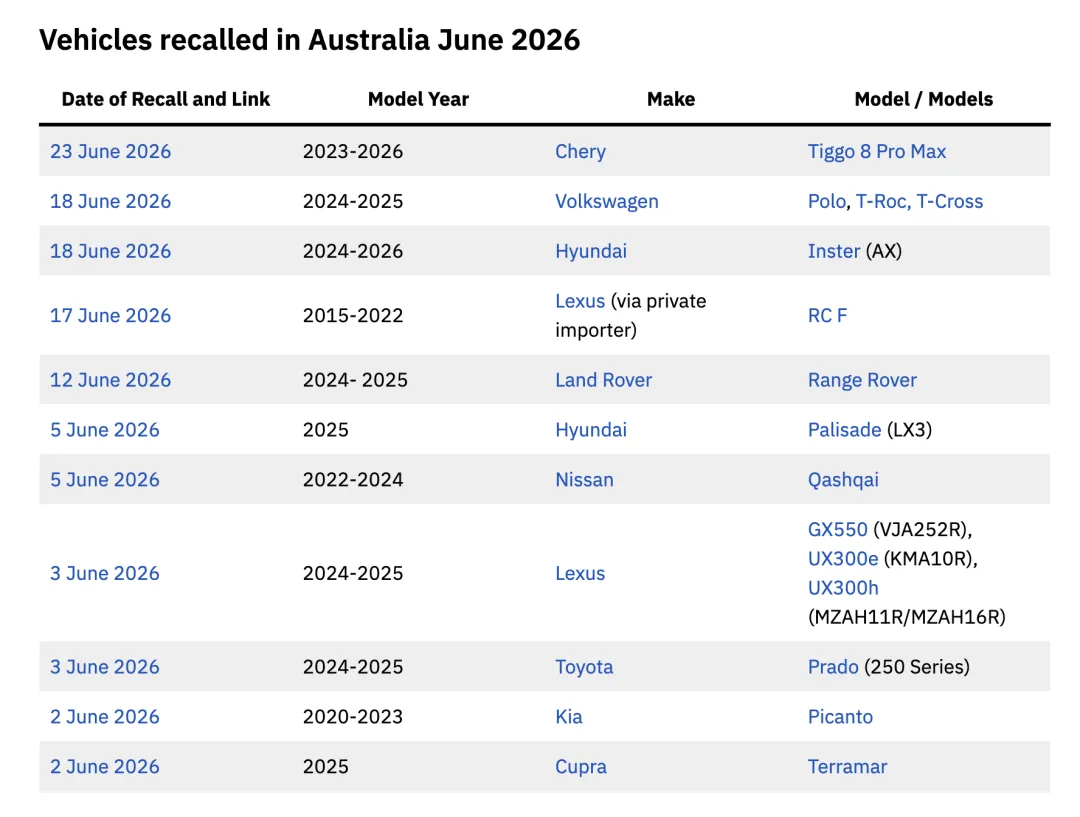Click the 'Date of Recall and Link' column header
1080x817 pixels.
pos(165,99)
